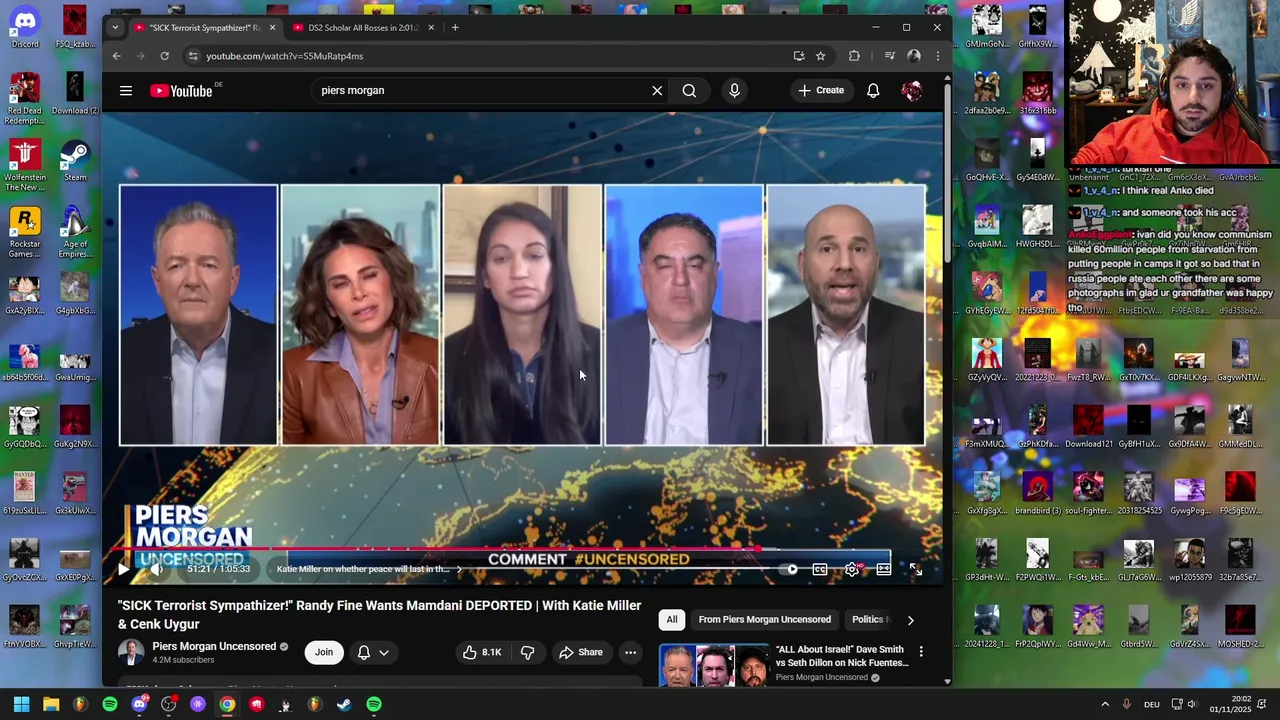
Task: Toggle closed captions in the player
Action: (x=820, y=569)
